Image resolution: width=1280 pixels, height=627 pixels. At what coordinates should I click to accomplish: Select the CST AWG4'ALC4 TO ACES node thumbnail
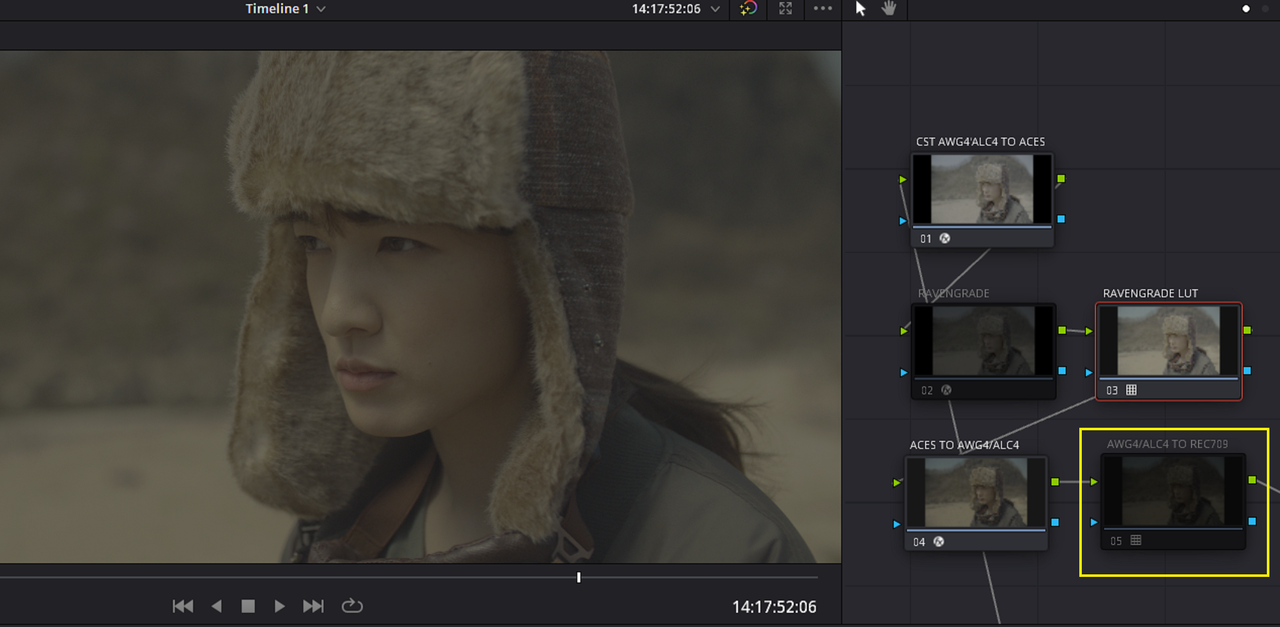pos(982,189)
